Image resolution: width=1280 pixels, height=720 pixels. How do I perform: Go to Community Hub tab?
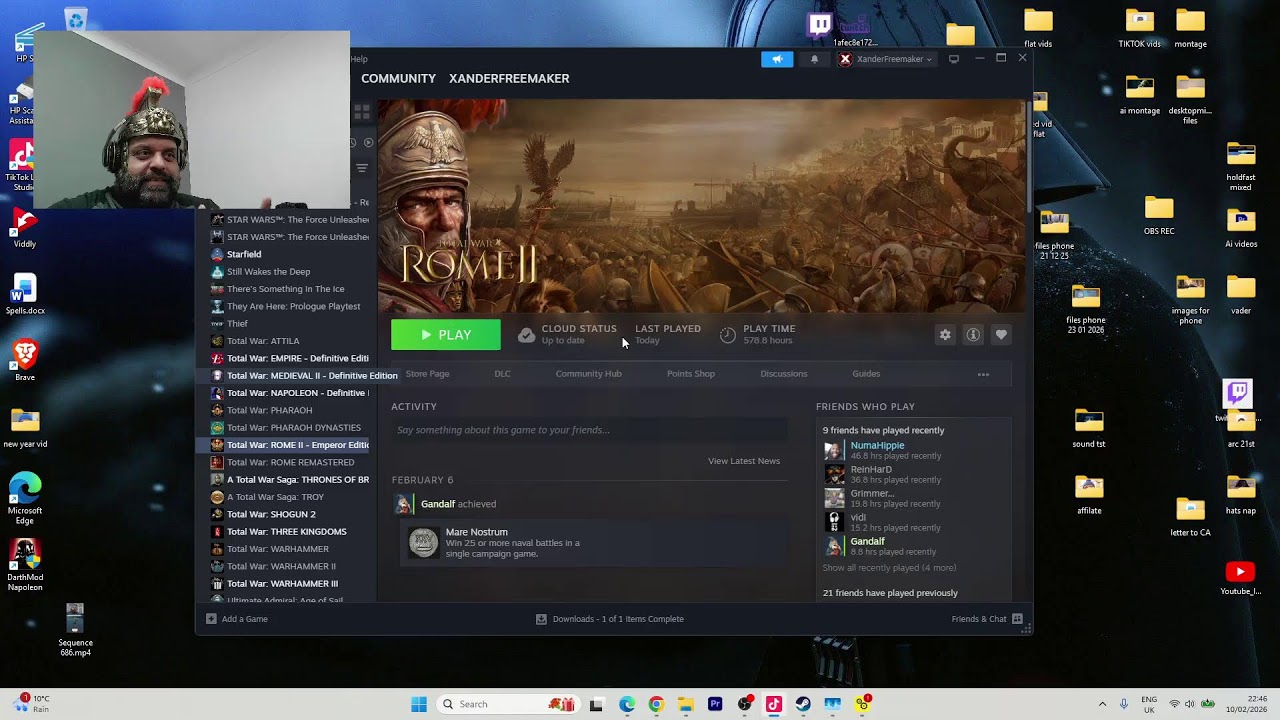pos(588,374)
